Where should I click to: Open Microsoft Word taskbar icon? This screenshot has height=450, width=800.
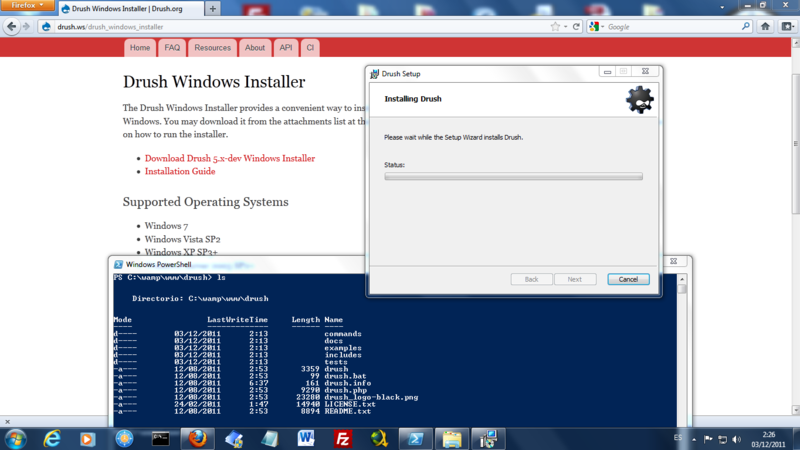click(306, 438)
